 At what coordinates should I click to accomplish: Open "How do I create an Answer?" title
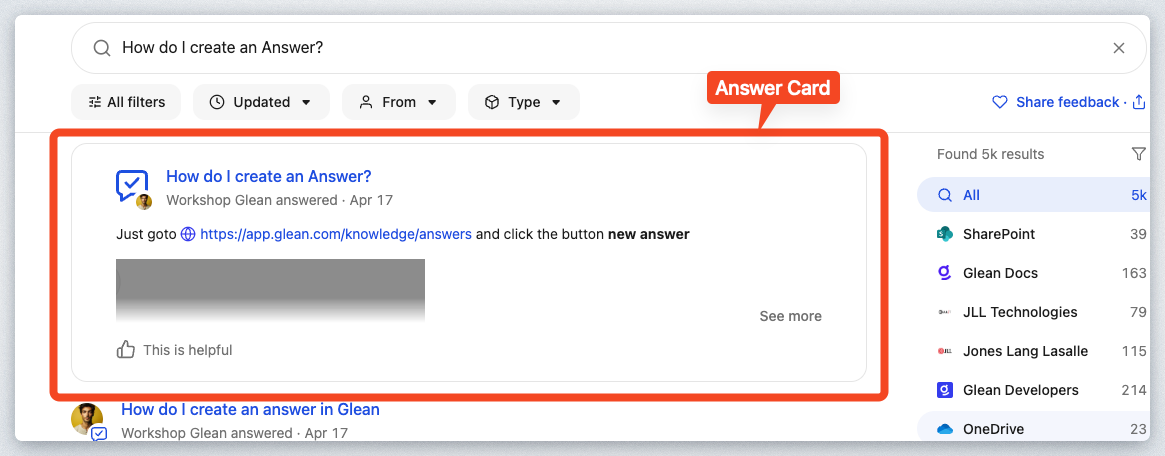(x=268, y=177)
